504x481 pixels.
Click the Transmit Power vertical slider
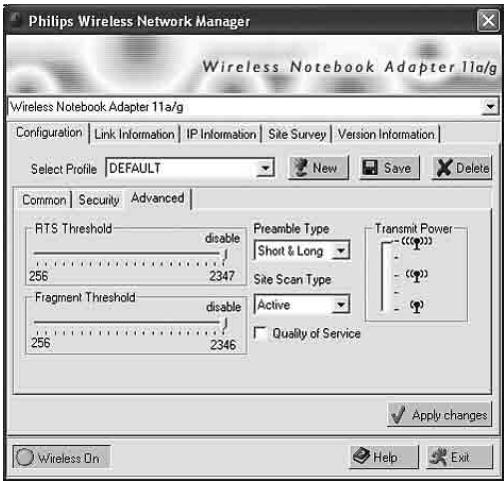(386, 276)
